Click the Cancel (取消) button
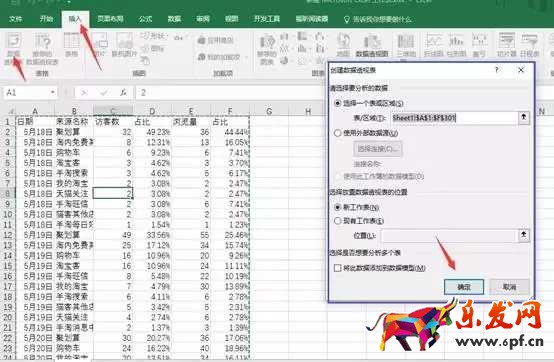 tap(509, 287)
